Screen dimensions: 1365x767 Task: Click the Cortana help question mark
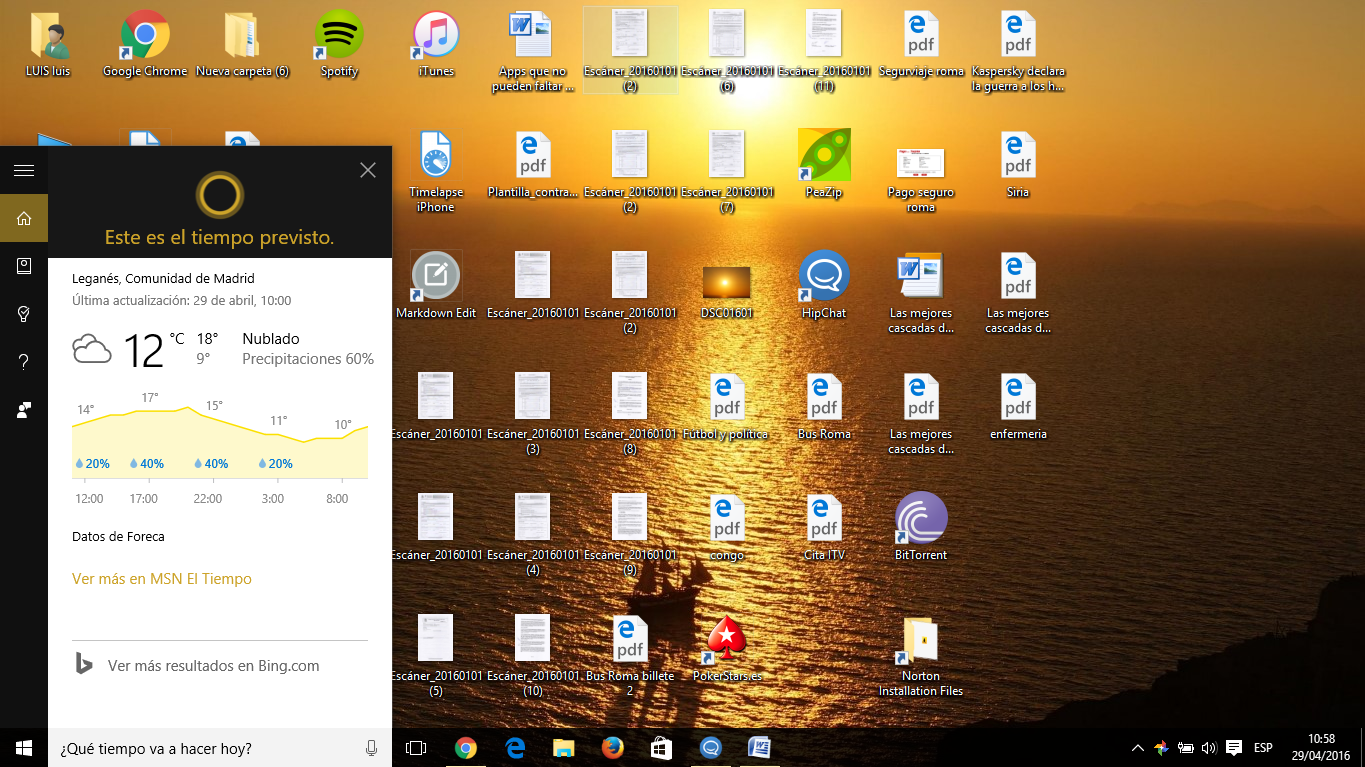[x=24, y=362]
